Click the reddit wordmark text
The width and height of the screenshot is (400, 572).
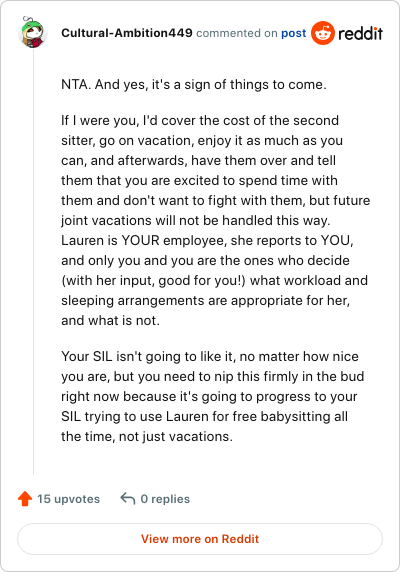[360, 33]
